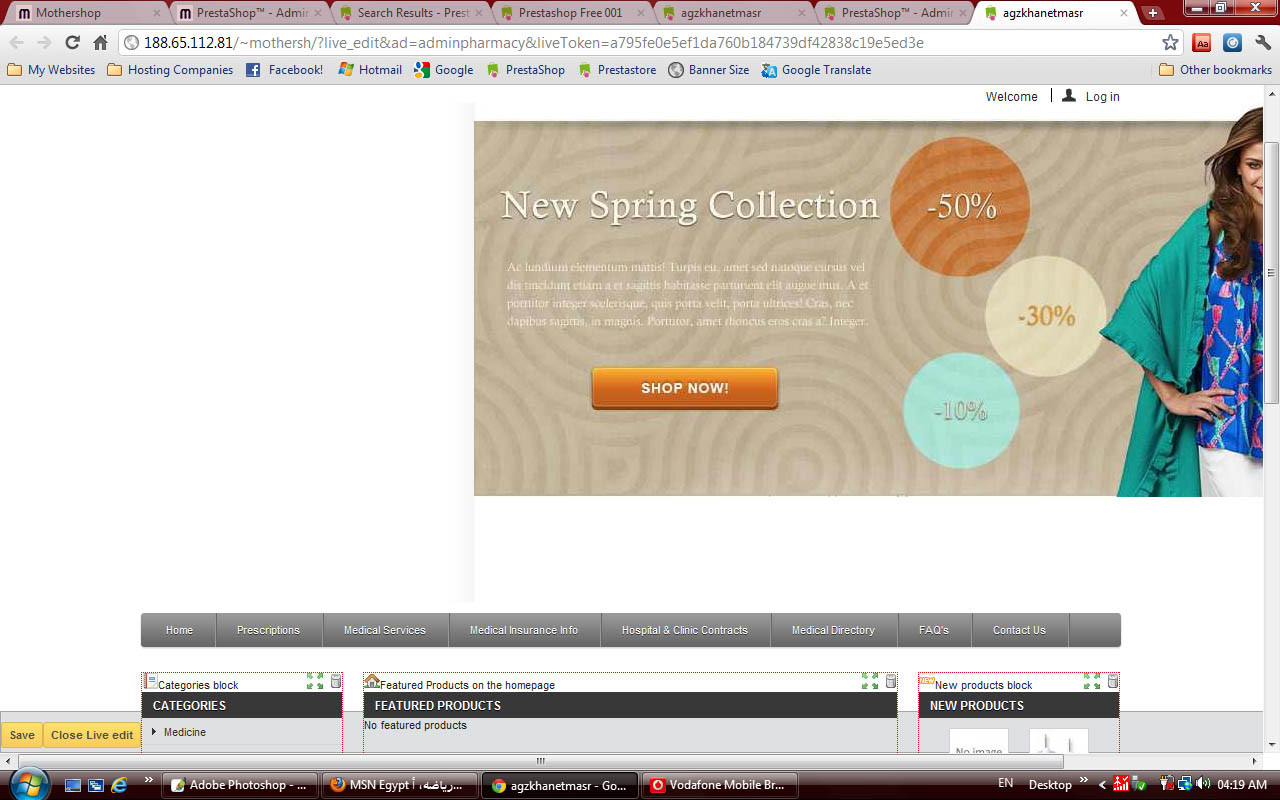The height and width of the screenshot is (800, 1280).
Task: Open Medical Insurance Info menu item
Action: [x=524, y=630]
